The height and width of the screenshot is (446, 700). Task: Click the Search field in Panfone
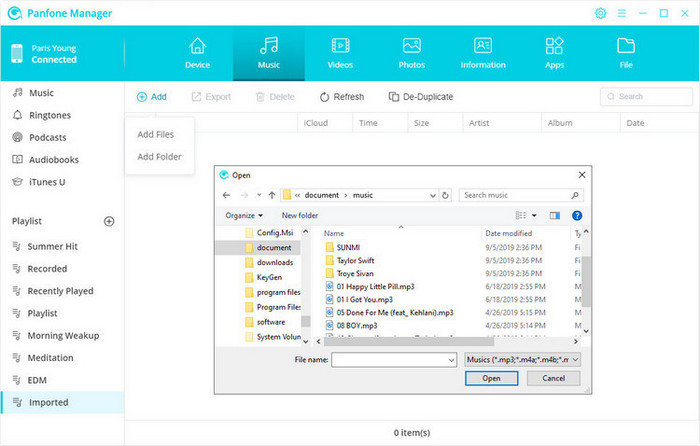[x=646, y=96]
